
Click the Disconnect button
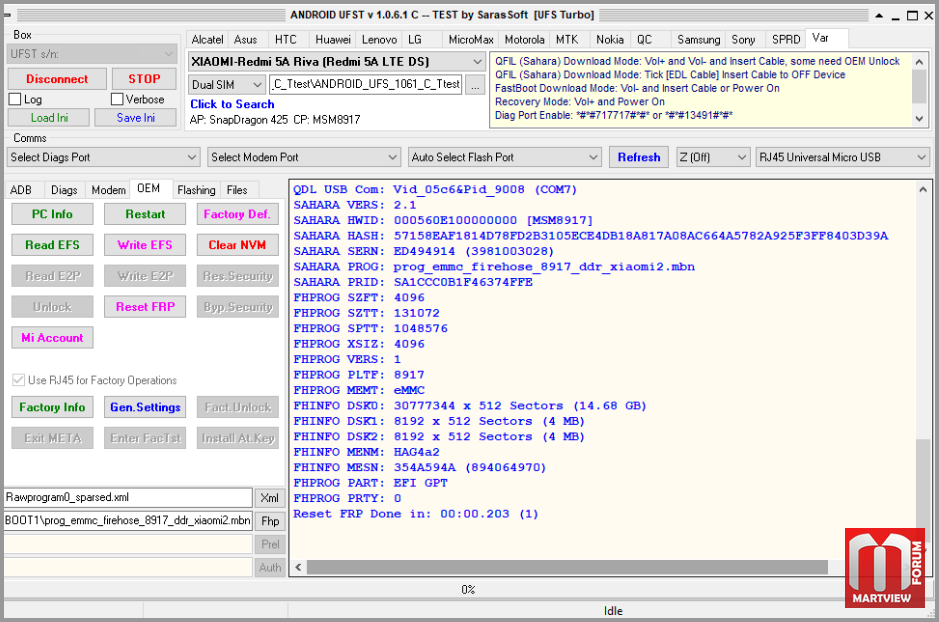tap(57, 79)
